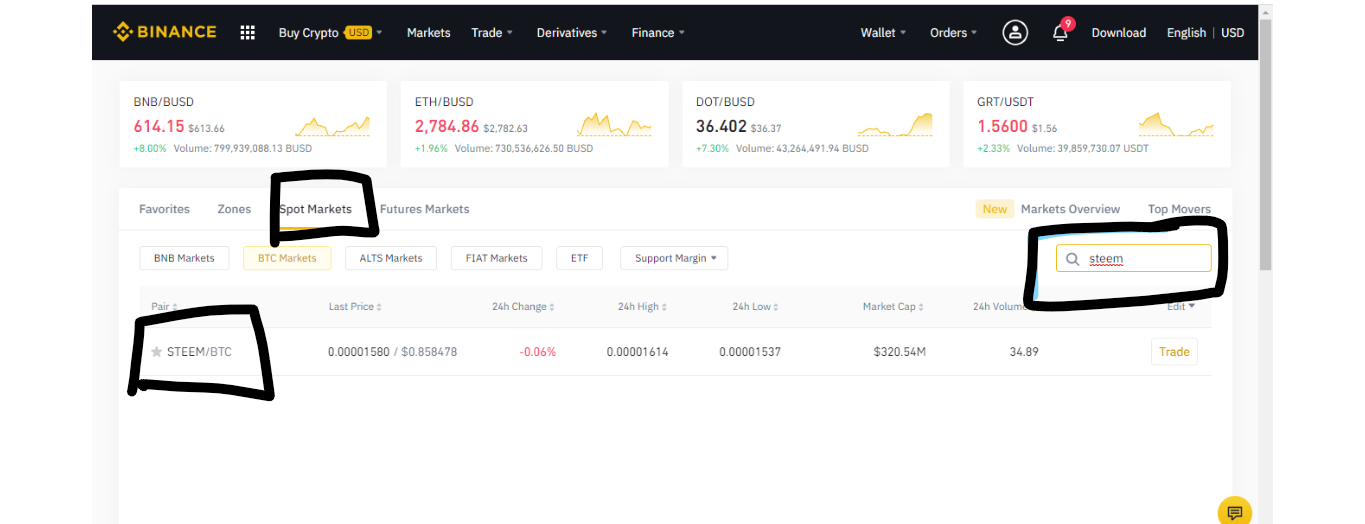Expand the Orders menu
The height and width of the screenshot is (524, 1365).
click(x=954, y=33)
